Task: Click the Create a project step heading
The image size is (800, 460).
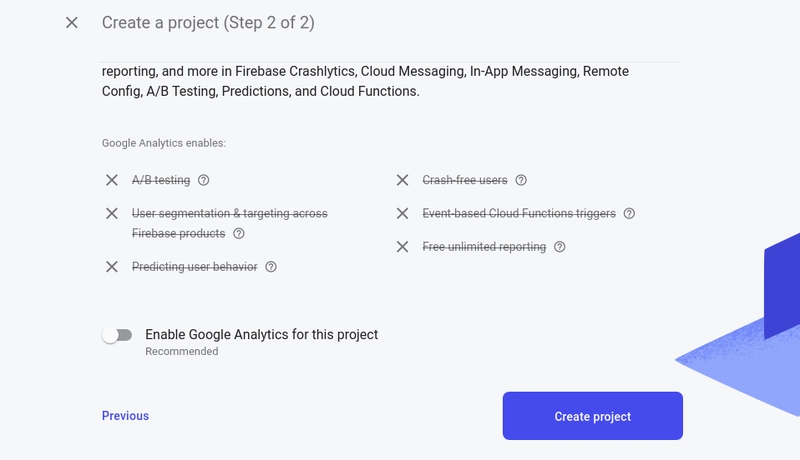Action: pyautogui.click(x=208, y=22)
